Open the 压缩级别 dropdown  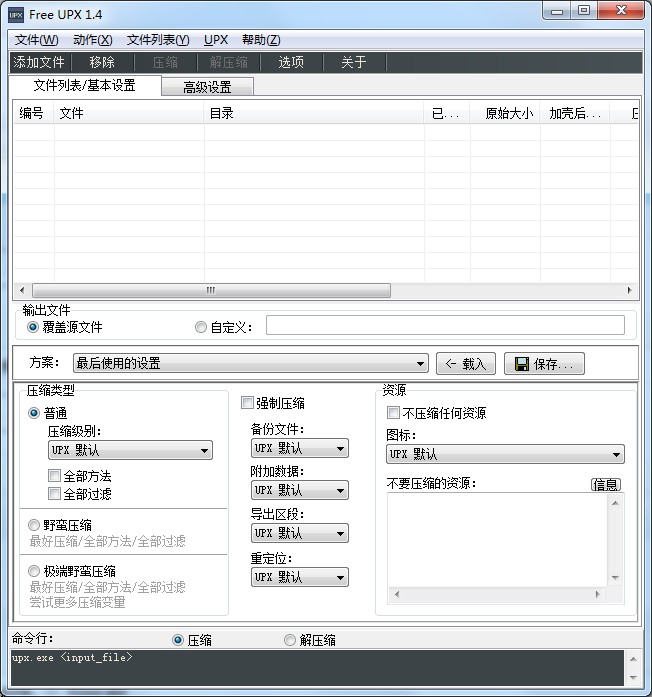pyautogui.click(x=130, y=450)
